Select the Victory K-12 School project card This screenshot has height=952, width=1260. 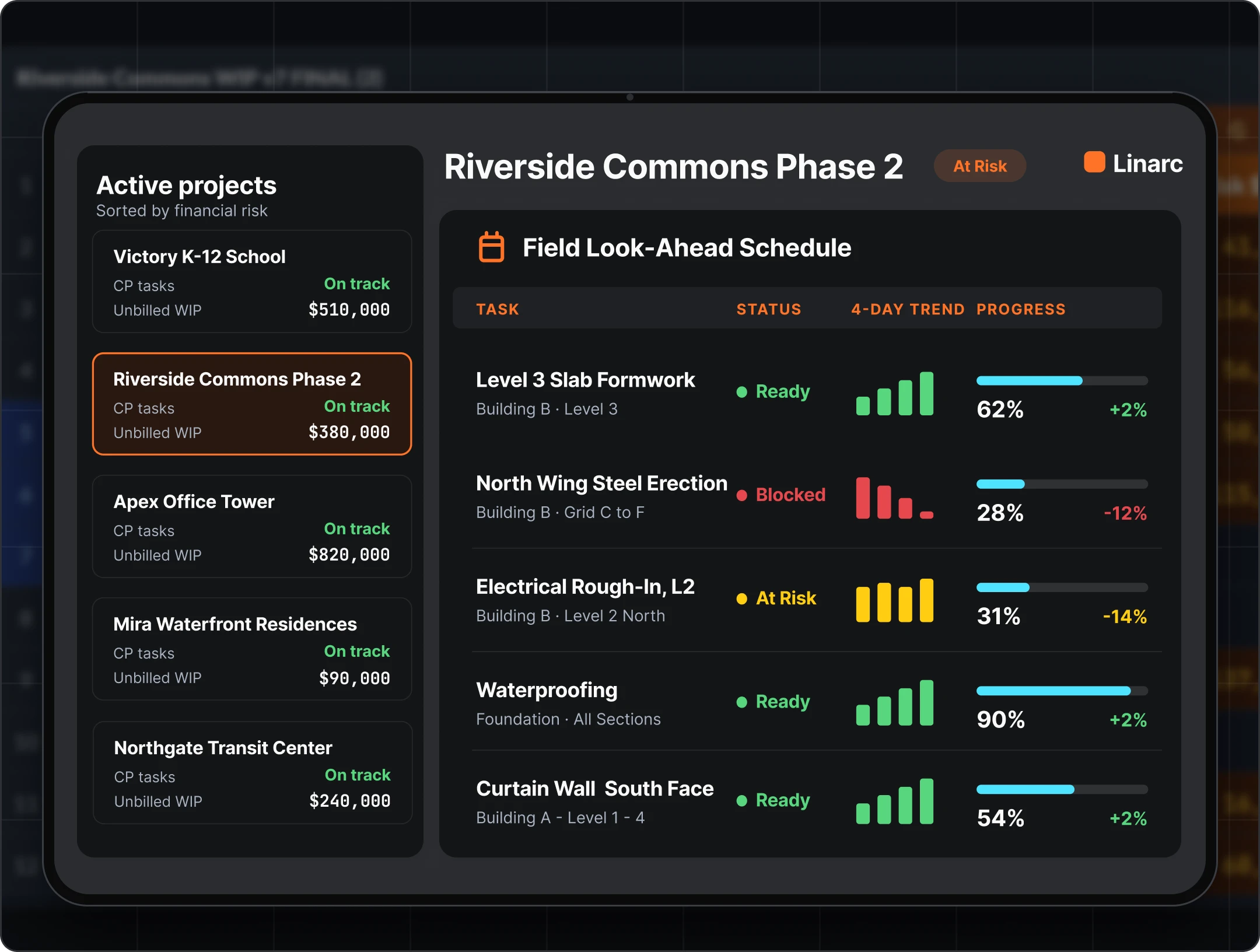click(252, 282)
